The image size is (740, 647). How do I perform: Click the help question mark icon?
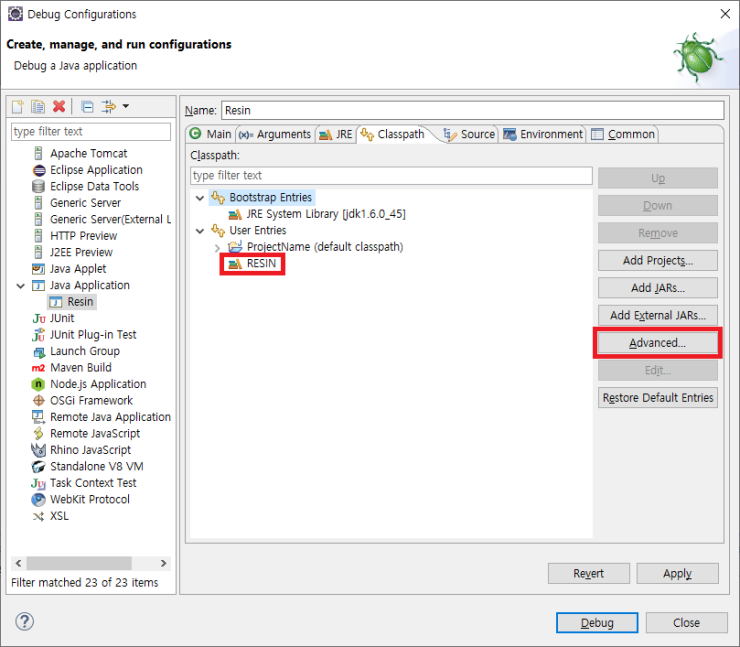[x=25, y=622]
